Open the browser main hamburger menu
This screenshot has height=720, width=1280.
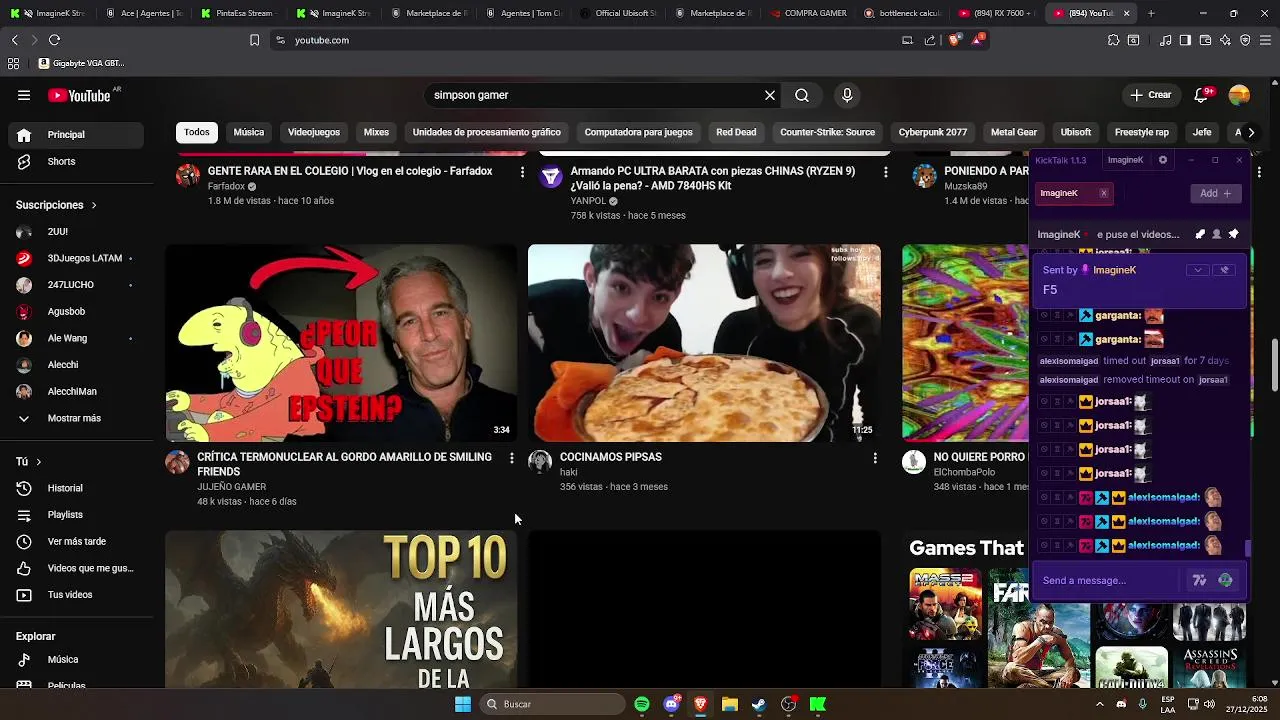point(1265,40)
